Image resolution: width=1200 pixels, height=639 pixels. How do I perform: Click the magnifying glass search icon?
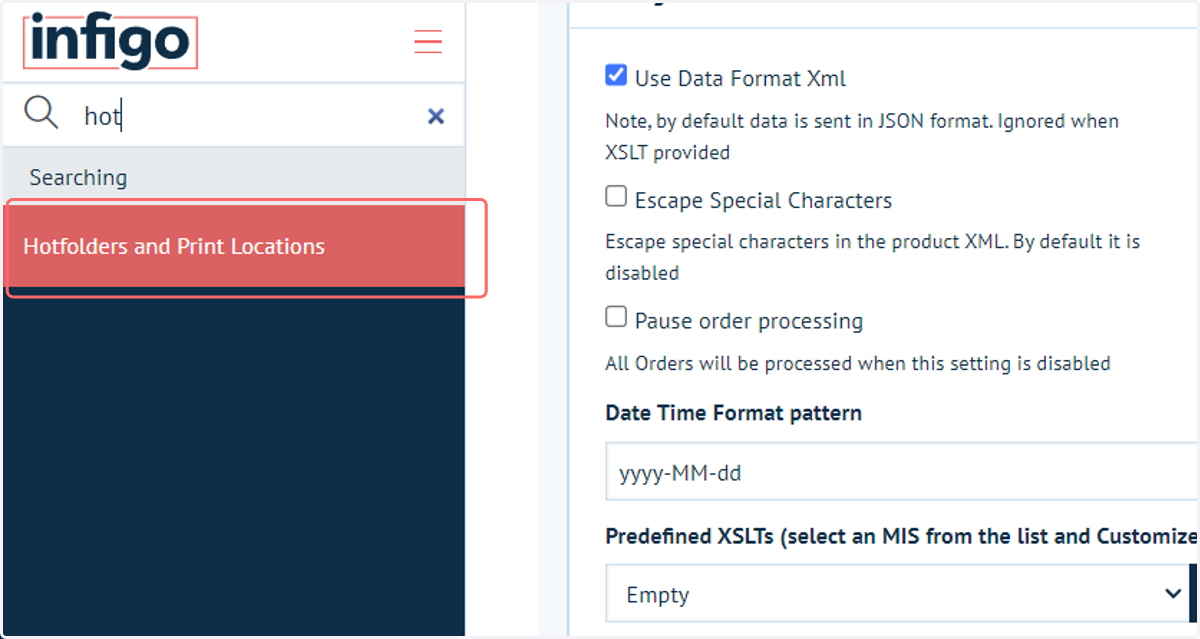click(41, 113)
